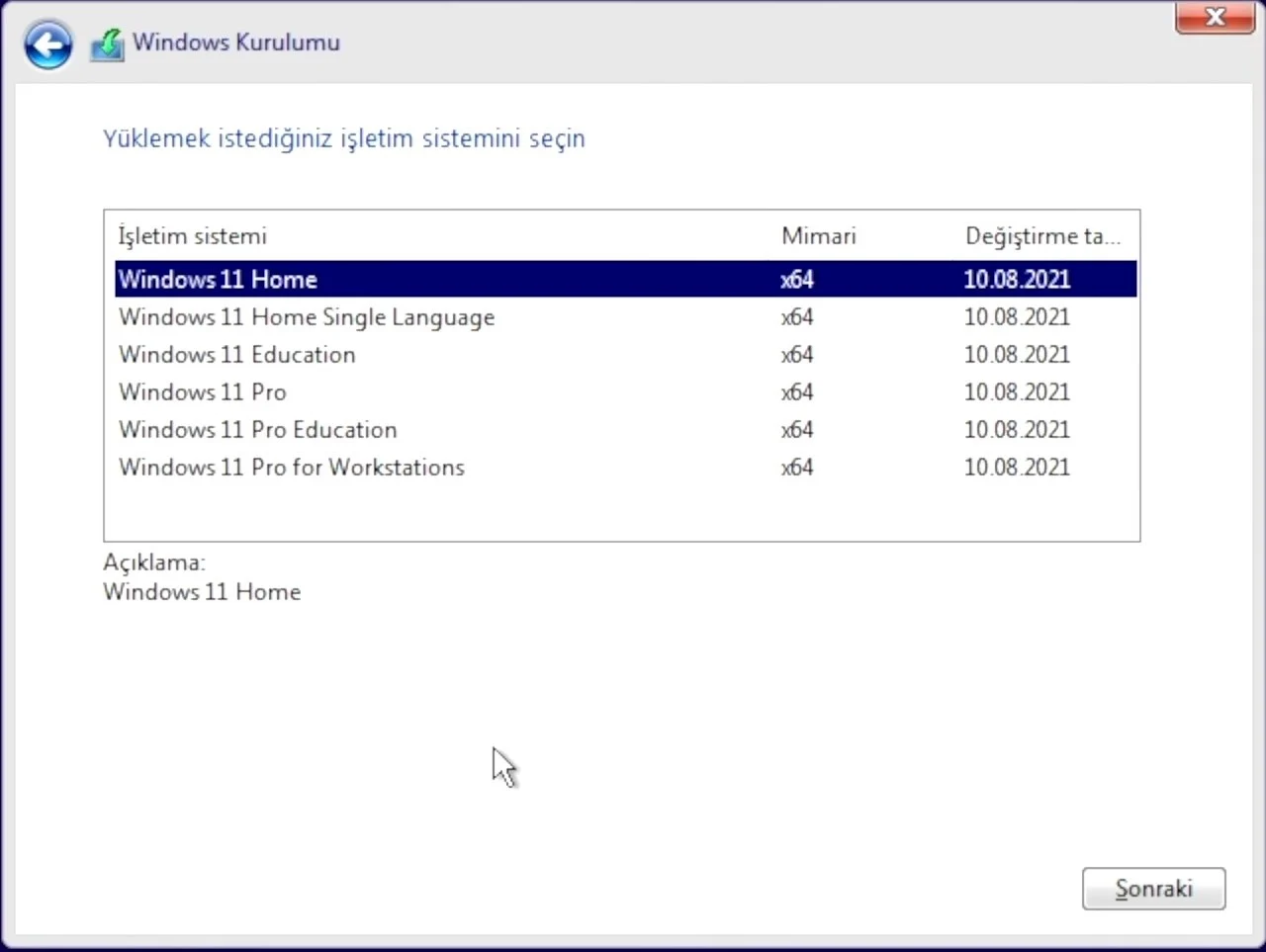
Task: Click x64 in Windows 11 Education row
Action: coord(797,354)
